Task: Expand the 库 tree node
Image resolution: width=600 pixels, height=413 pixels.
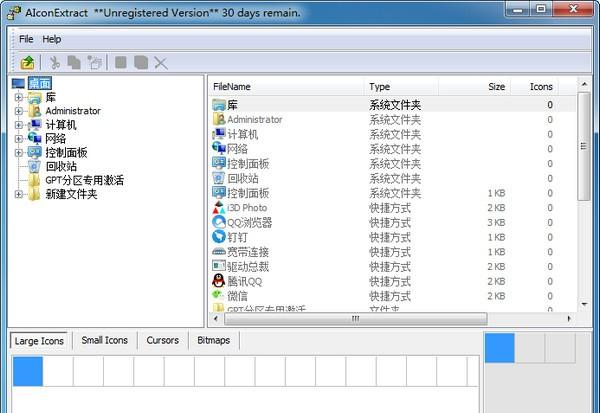Action: coord(18,97)
